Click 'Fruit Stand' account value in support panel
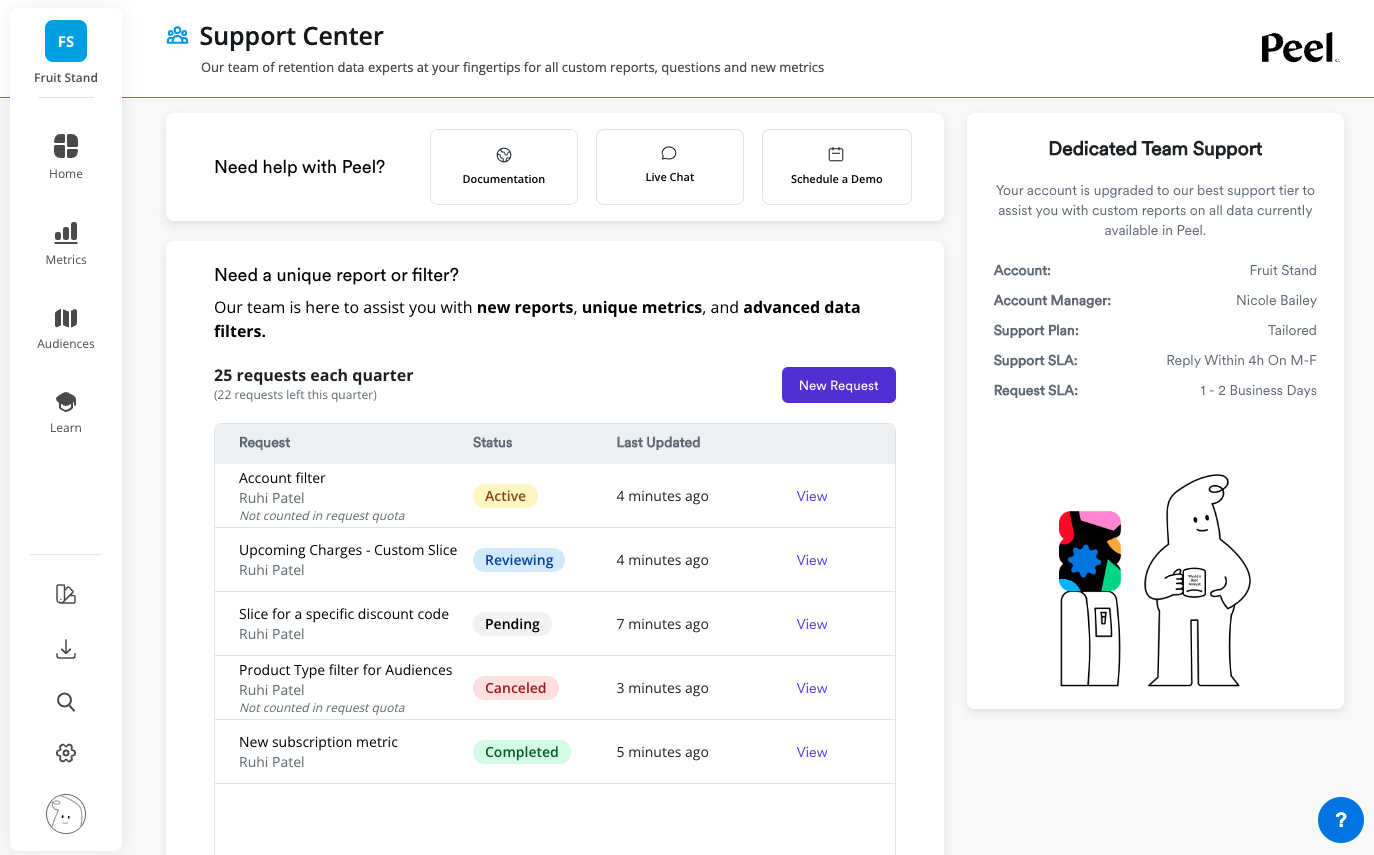 [x=1283, y=270]
